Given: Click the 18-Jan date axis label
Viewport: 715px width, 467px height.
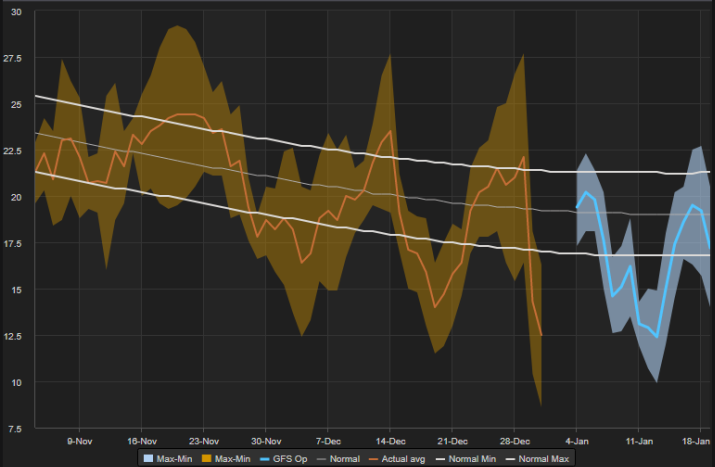Looking at the screenshot, I should [696, 441].
